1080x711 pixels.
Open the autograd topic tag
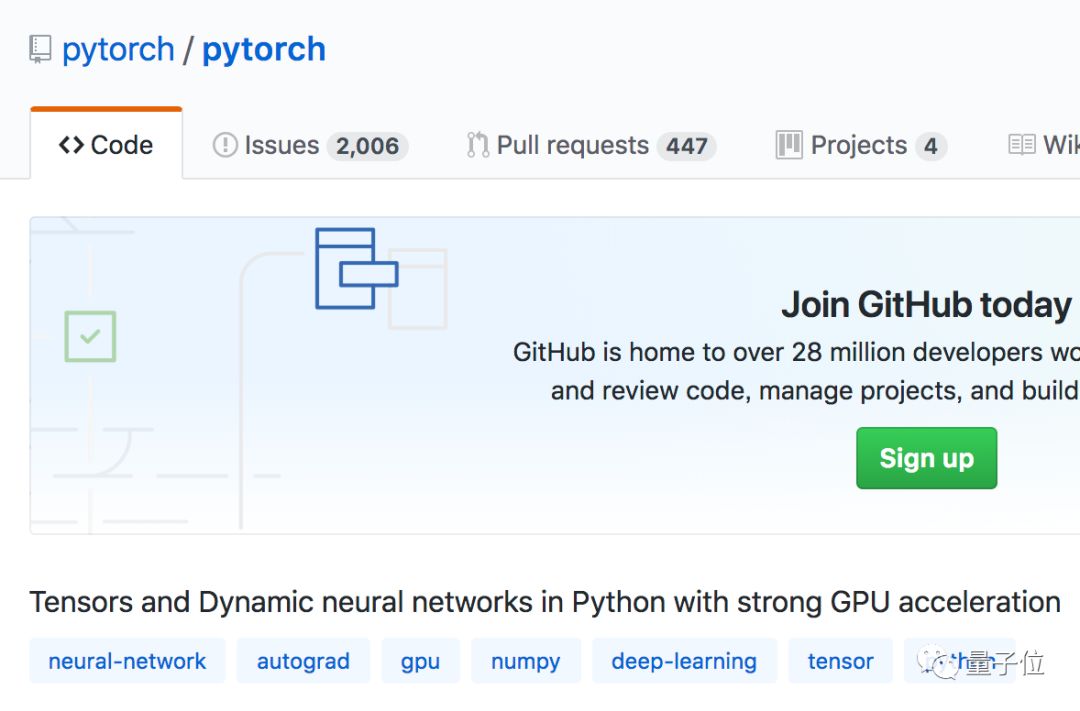pos(303,661)
